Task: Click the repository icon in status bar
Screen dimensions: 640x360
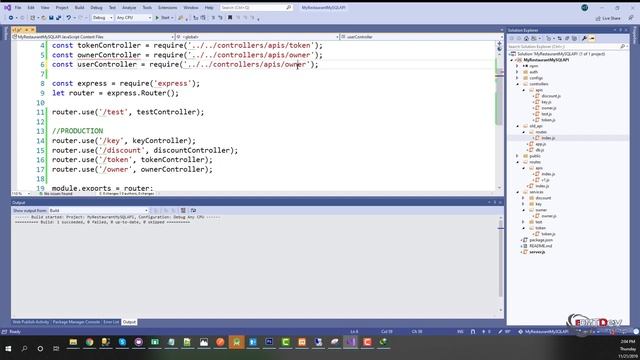Action: click(x=520, y=332)
